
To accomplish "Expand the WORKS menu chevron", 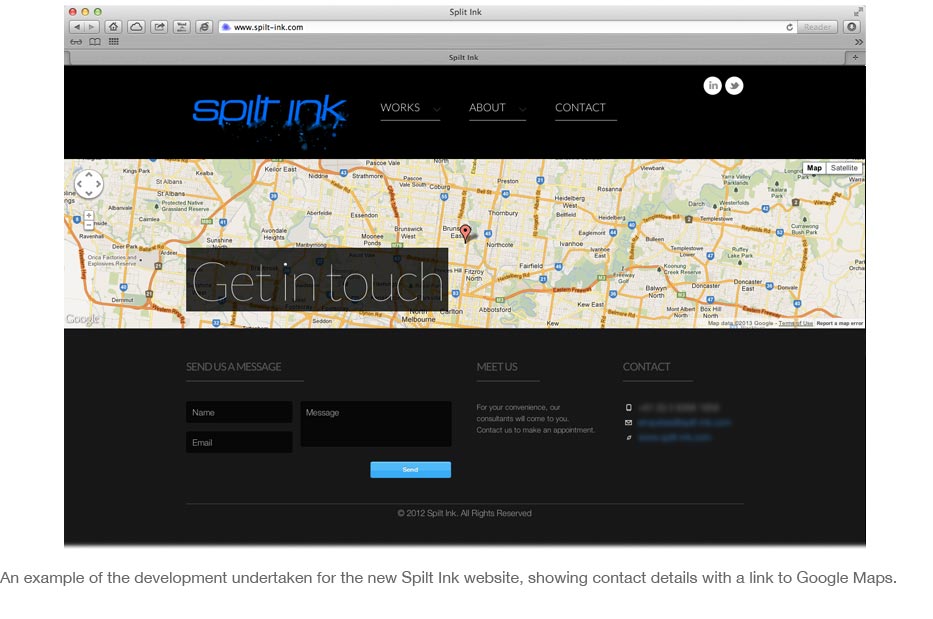I will pyautogui.click(x=437, y=109).
